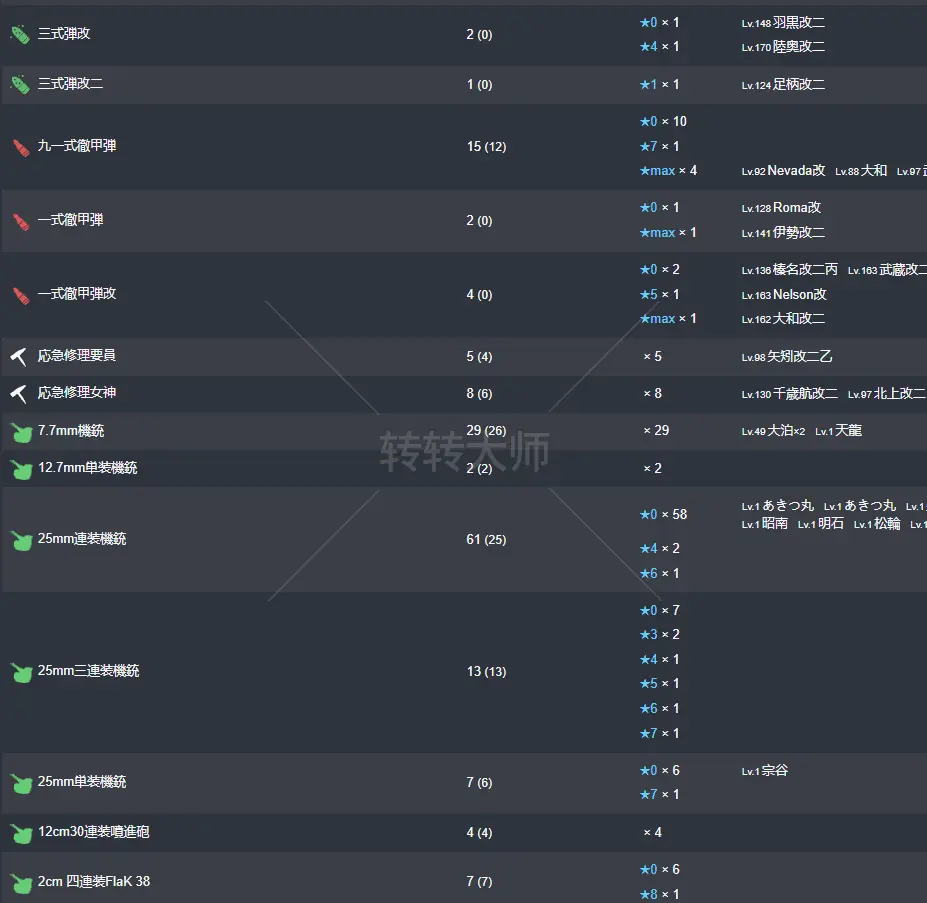927x903 pixels.
Task: Select the 25mm単装機銃 equipment name
Action: click(x=82, y=782)
